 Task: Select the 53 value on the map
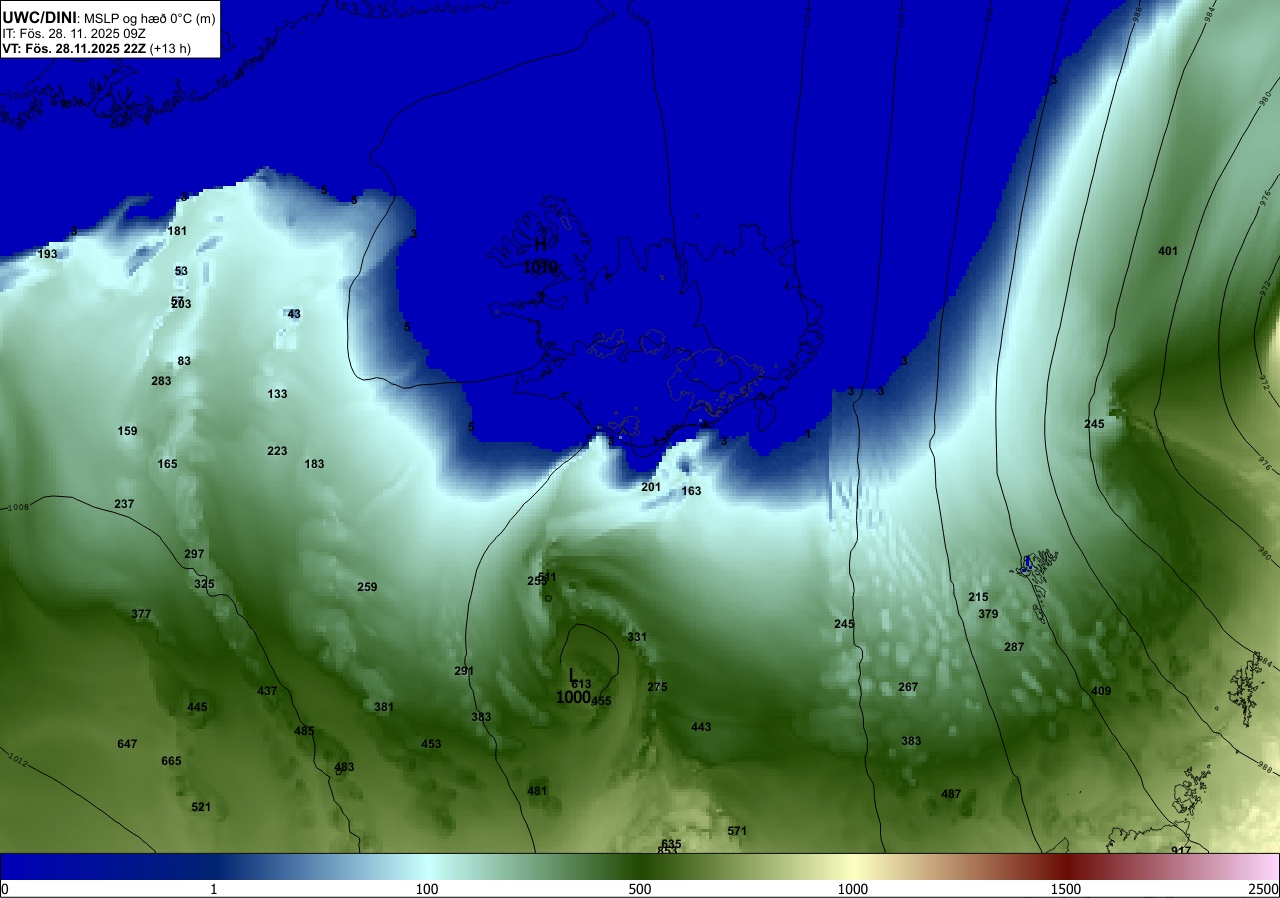tap(181, 271)
